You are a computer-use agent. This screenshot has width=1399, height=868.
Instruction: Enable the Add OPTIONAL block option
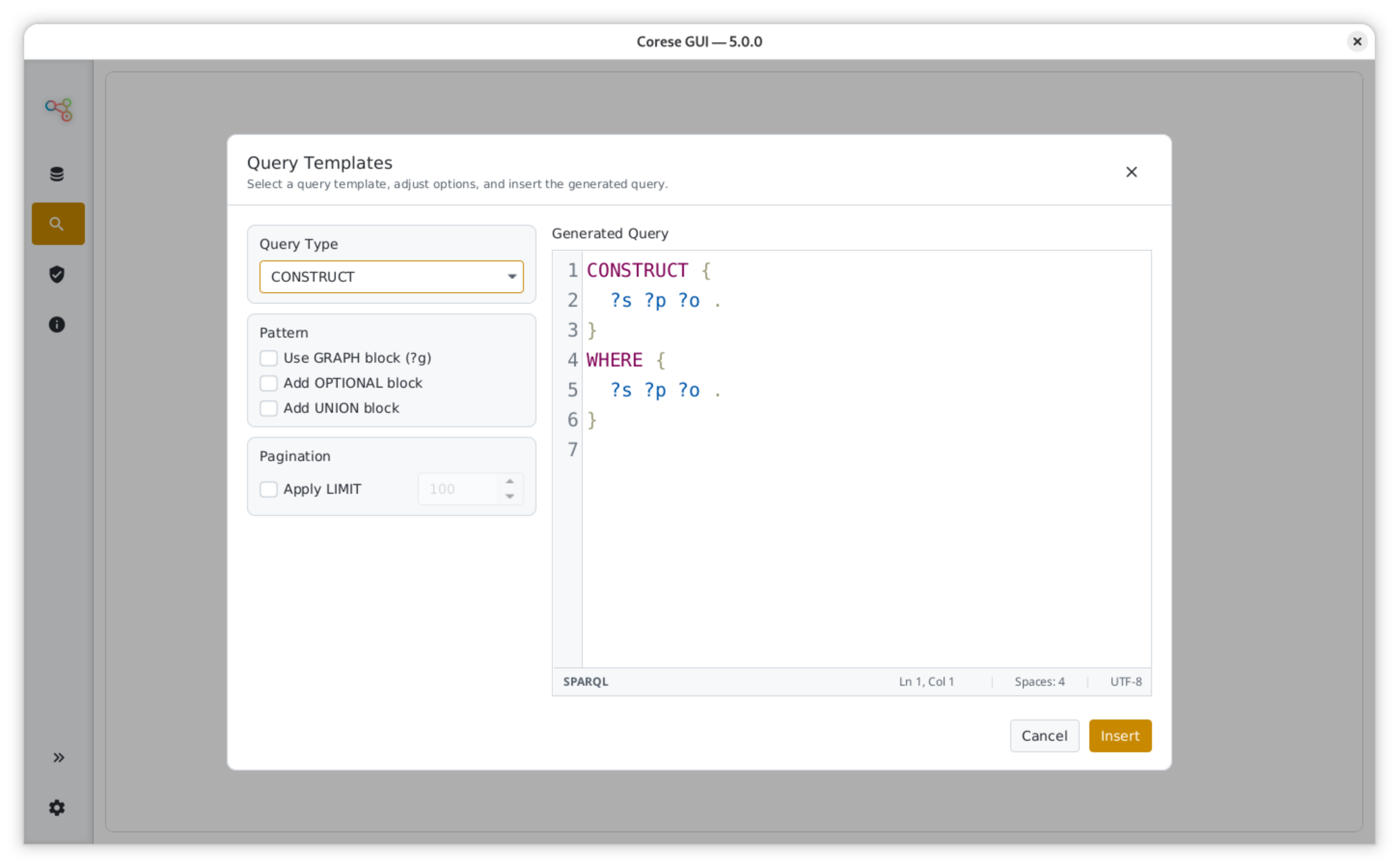point(269,383)
